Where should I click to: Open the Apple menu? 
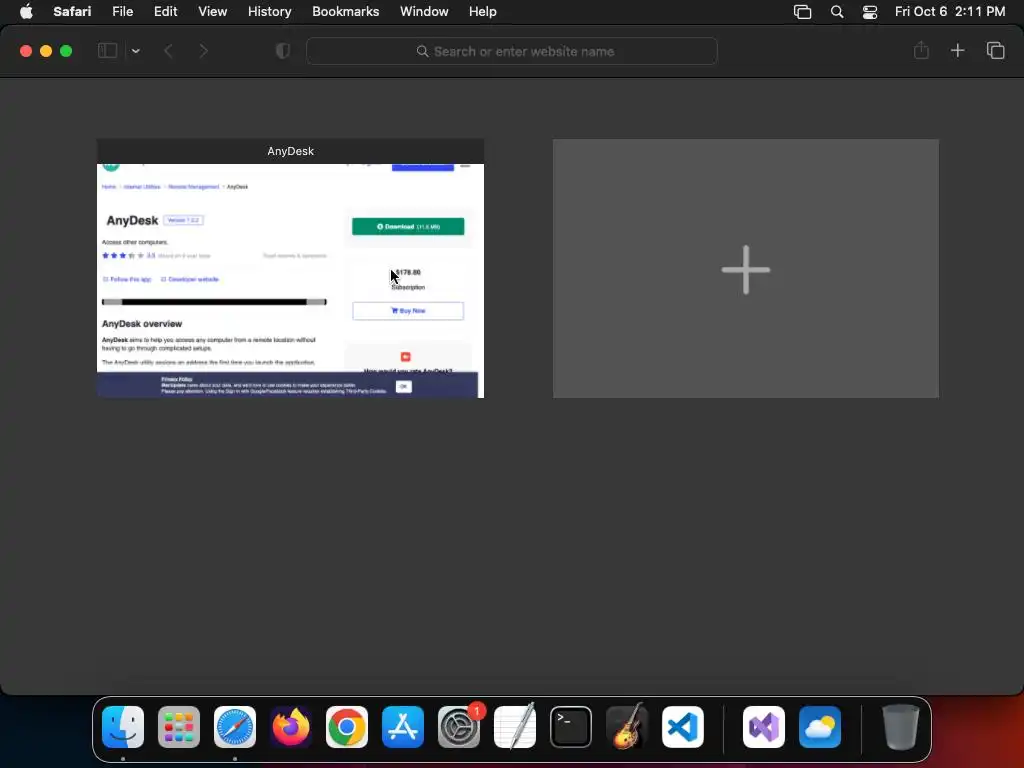(x=26, y=11)
